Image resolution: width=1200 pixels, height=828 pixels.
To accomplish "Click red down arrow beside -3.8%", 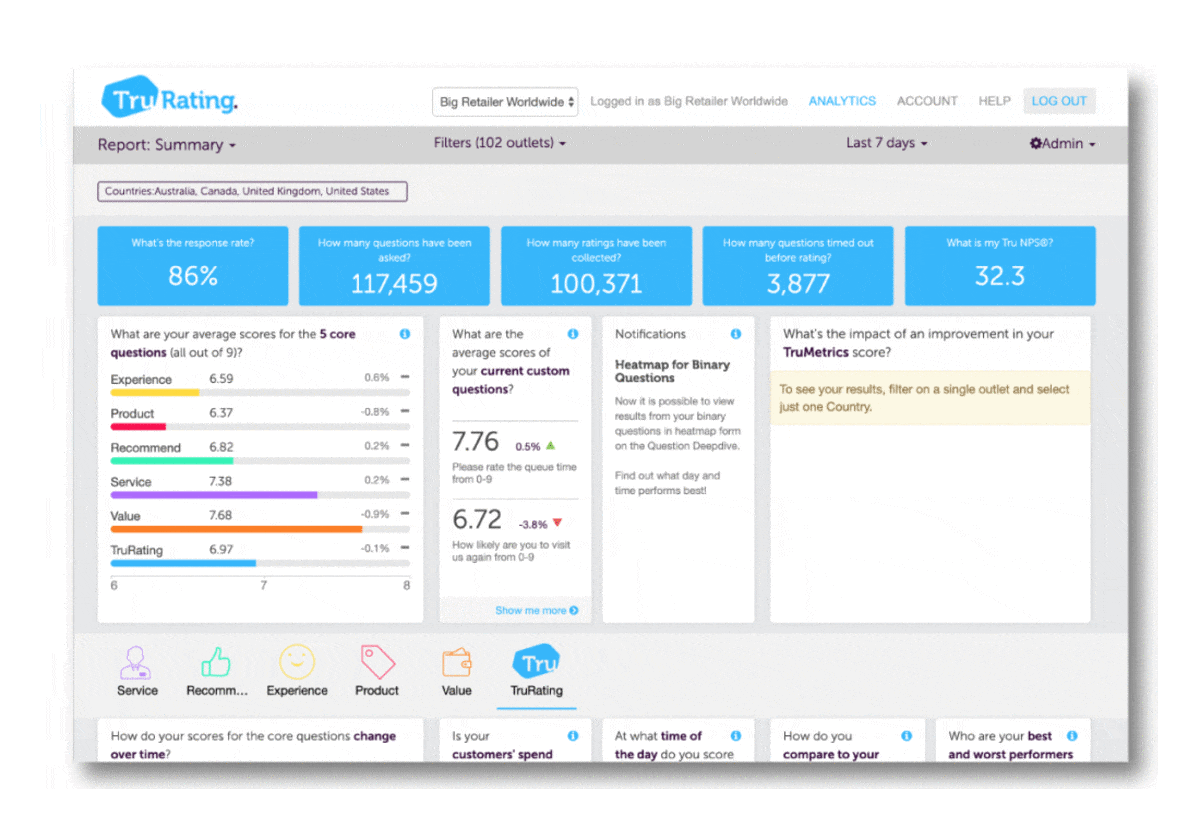I will click(x=557, y=523).
